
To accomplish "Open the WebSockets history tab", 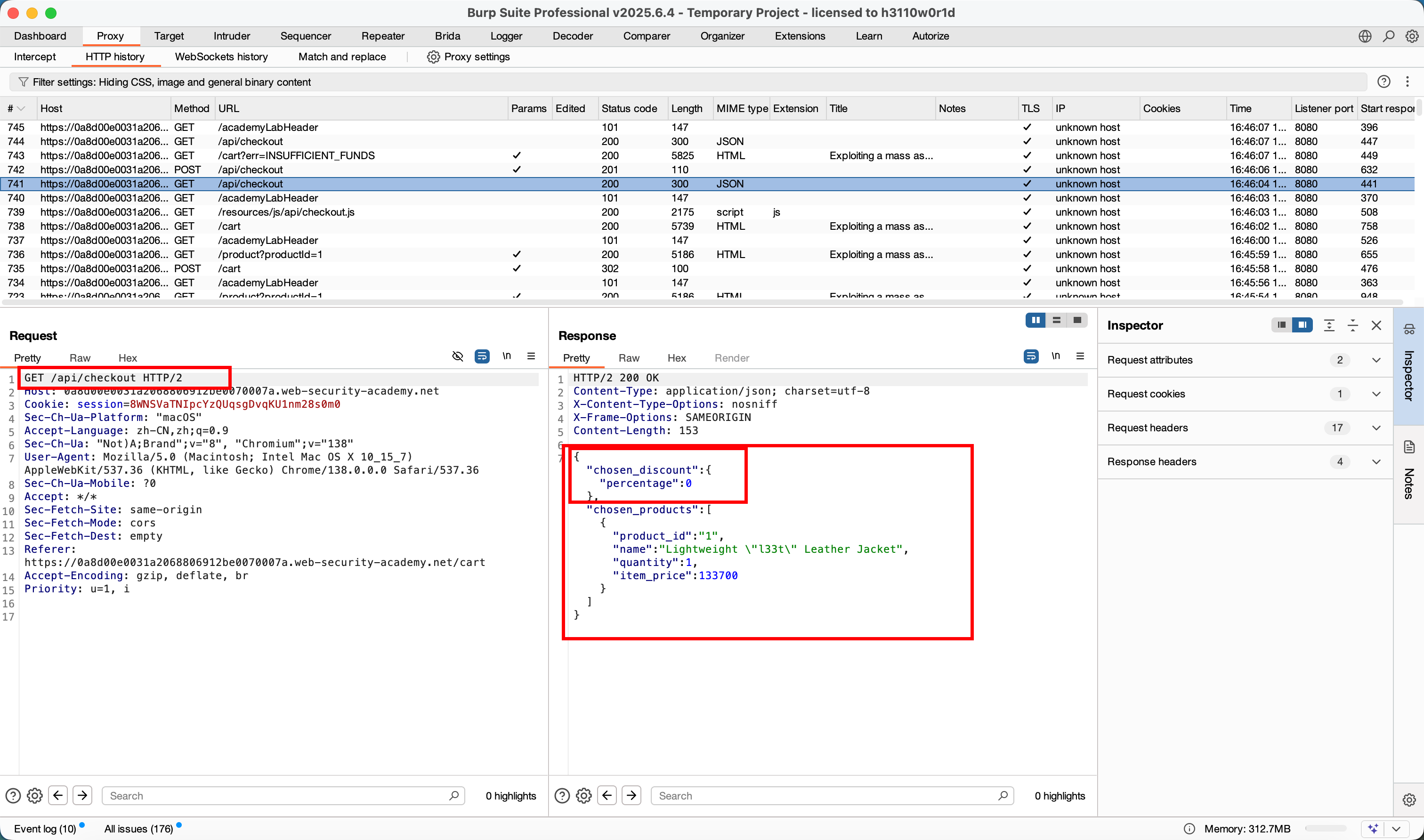I will pyautogui.click(x=221, y=57).
